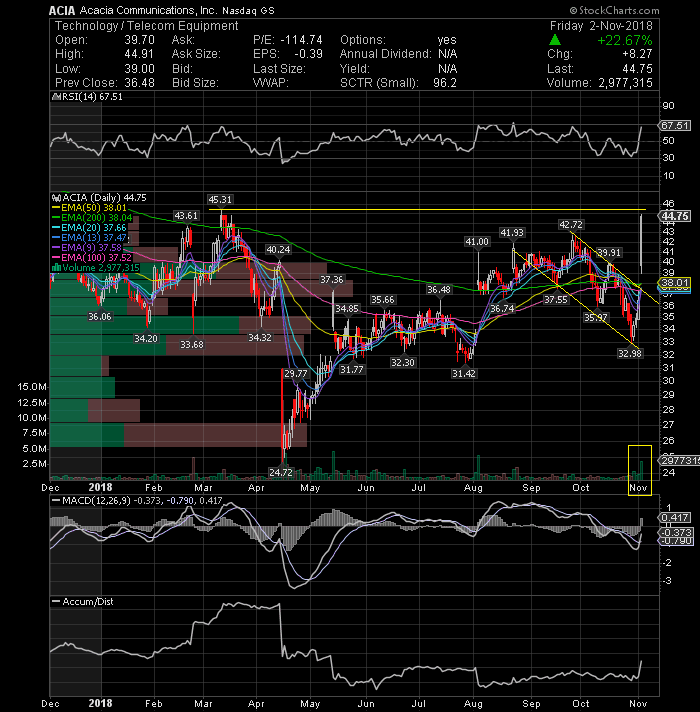Click the StockCharts.com label in the header

click(614, 10)
